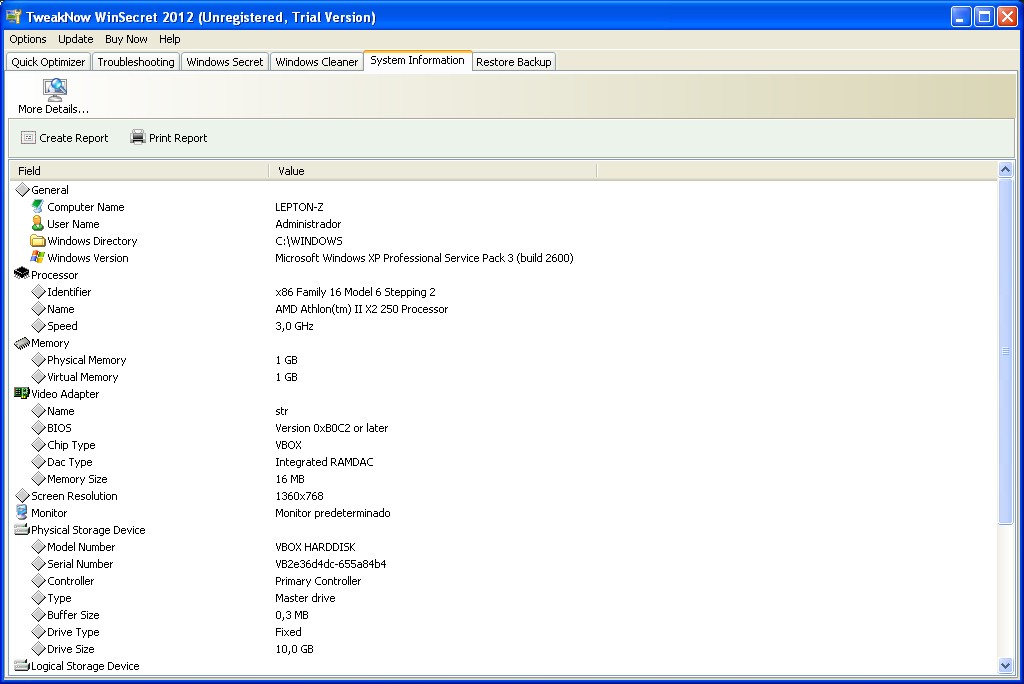1024x684 pixels.
Task: Click 'AMD Athlon(tm) II X2 250 Processor'
Action: [x=361, y=309]
